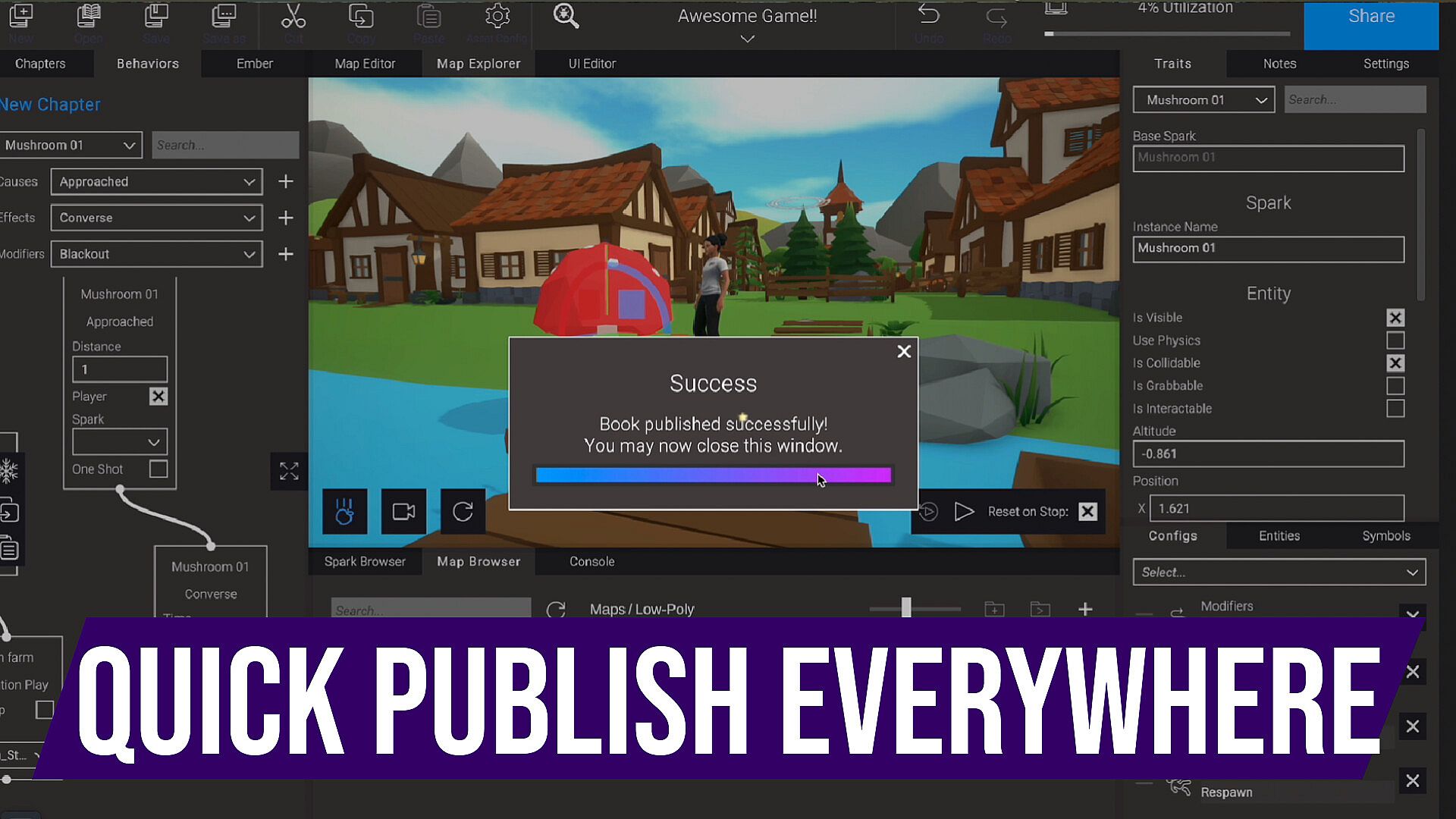The height and width of the screenshot is (819, 1456).
Task: Expand the Blackout modifiers dropdown
Action: tap(156, 254)
